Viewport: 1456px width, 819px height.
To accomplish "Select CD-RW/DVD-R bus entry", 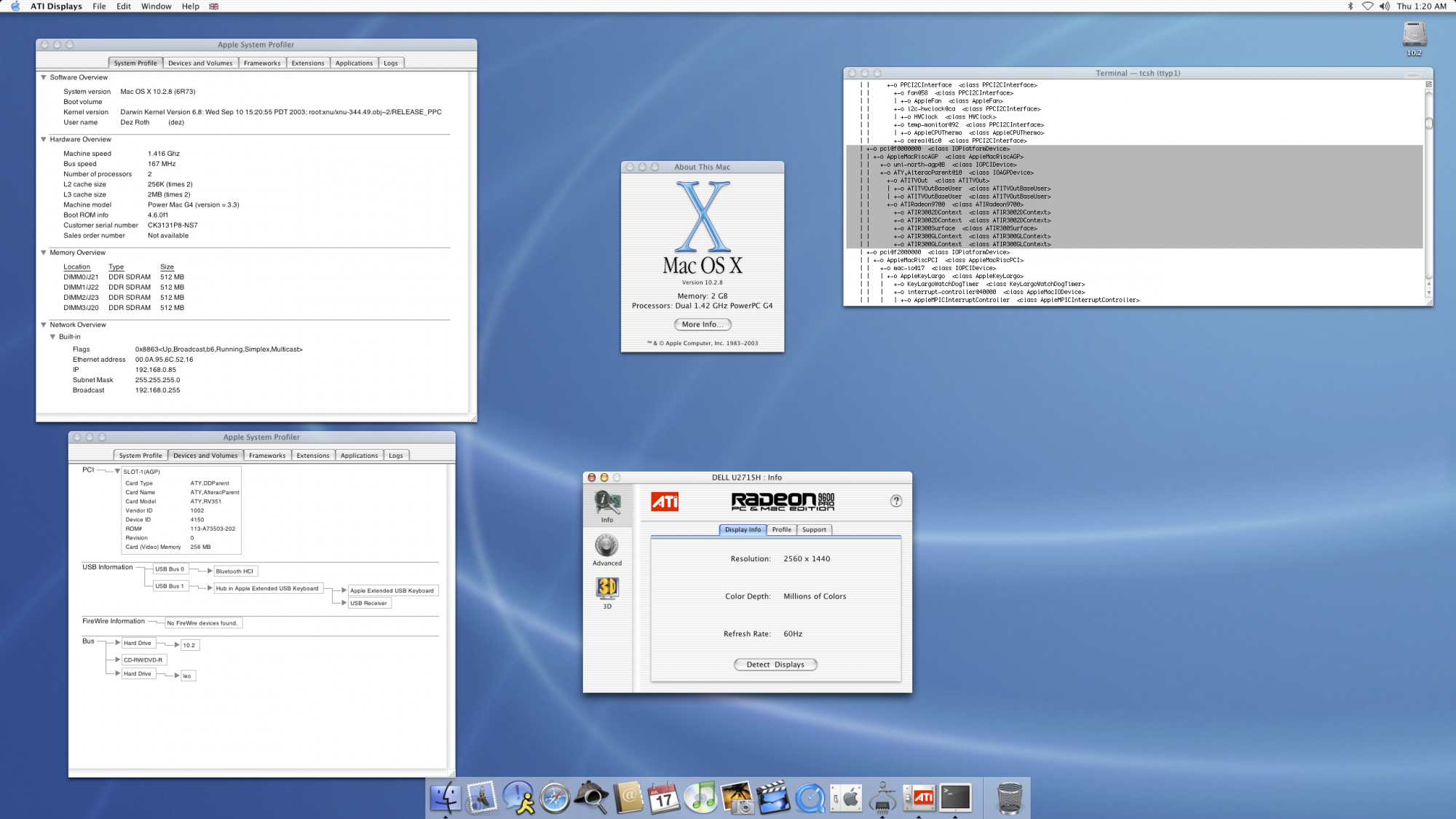I will [143, 660].
